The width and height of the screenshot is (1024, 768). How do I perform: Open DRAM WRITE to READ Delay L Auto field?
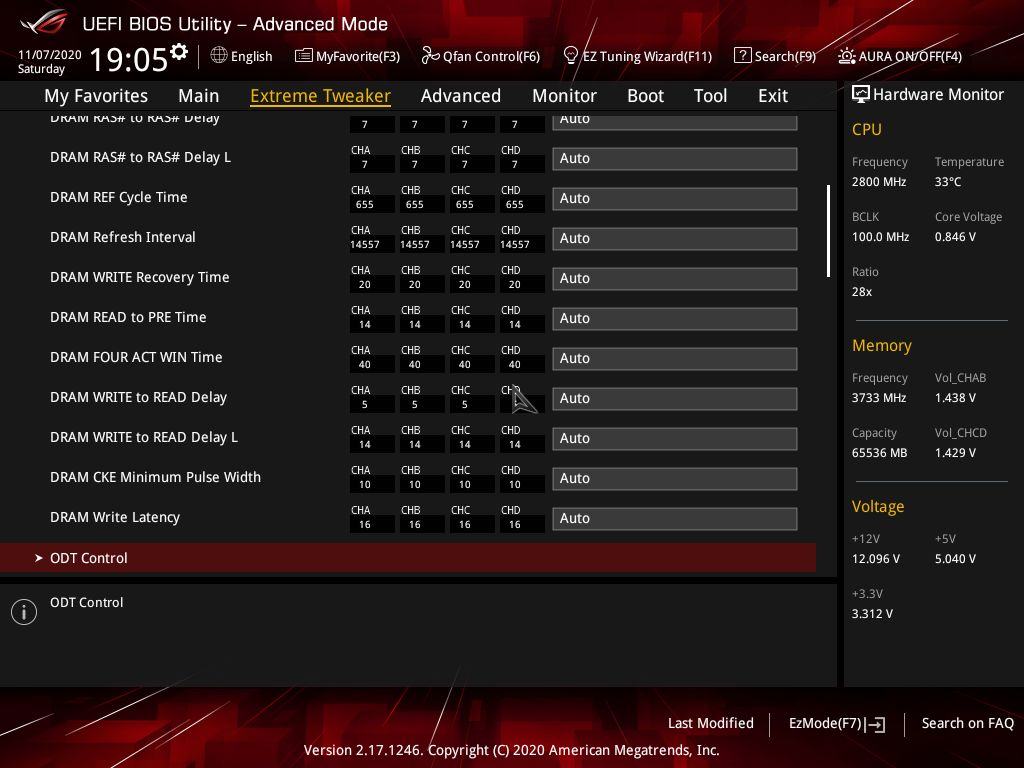(675, 438)
